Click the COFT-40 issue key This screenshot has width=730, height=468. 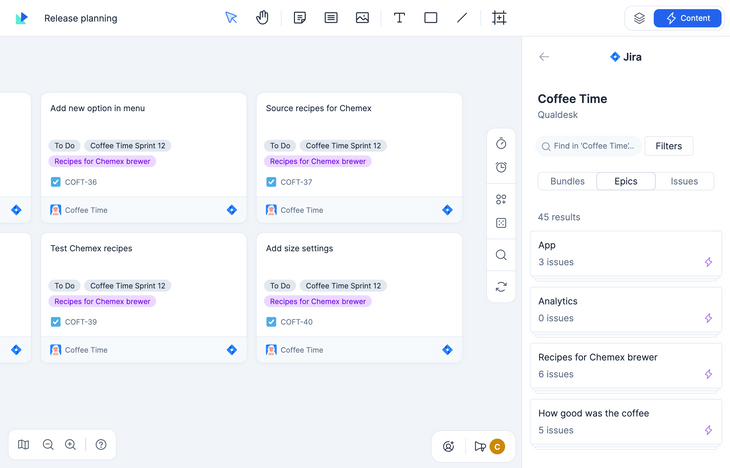[x=297, y=322]
